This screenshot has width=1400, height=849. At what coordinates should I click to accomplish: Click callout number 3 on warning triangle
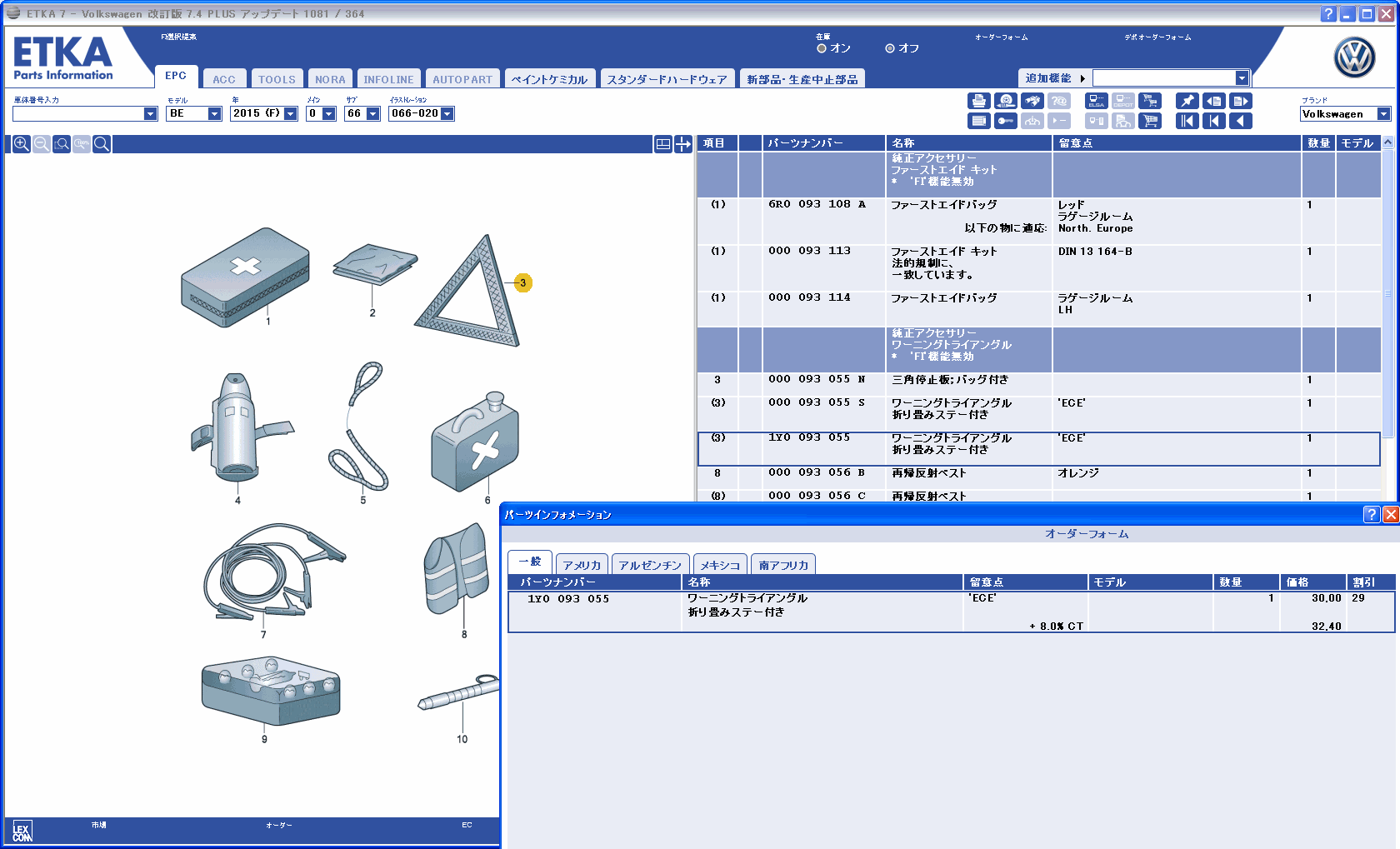(522, 283)
